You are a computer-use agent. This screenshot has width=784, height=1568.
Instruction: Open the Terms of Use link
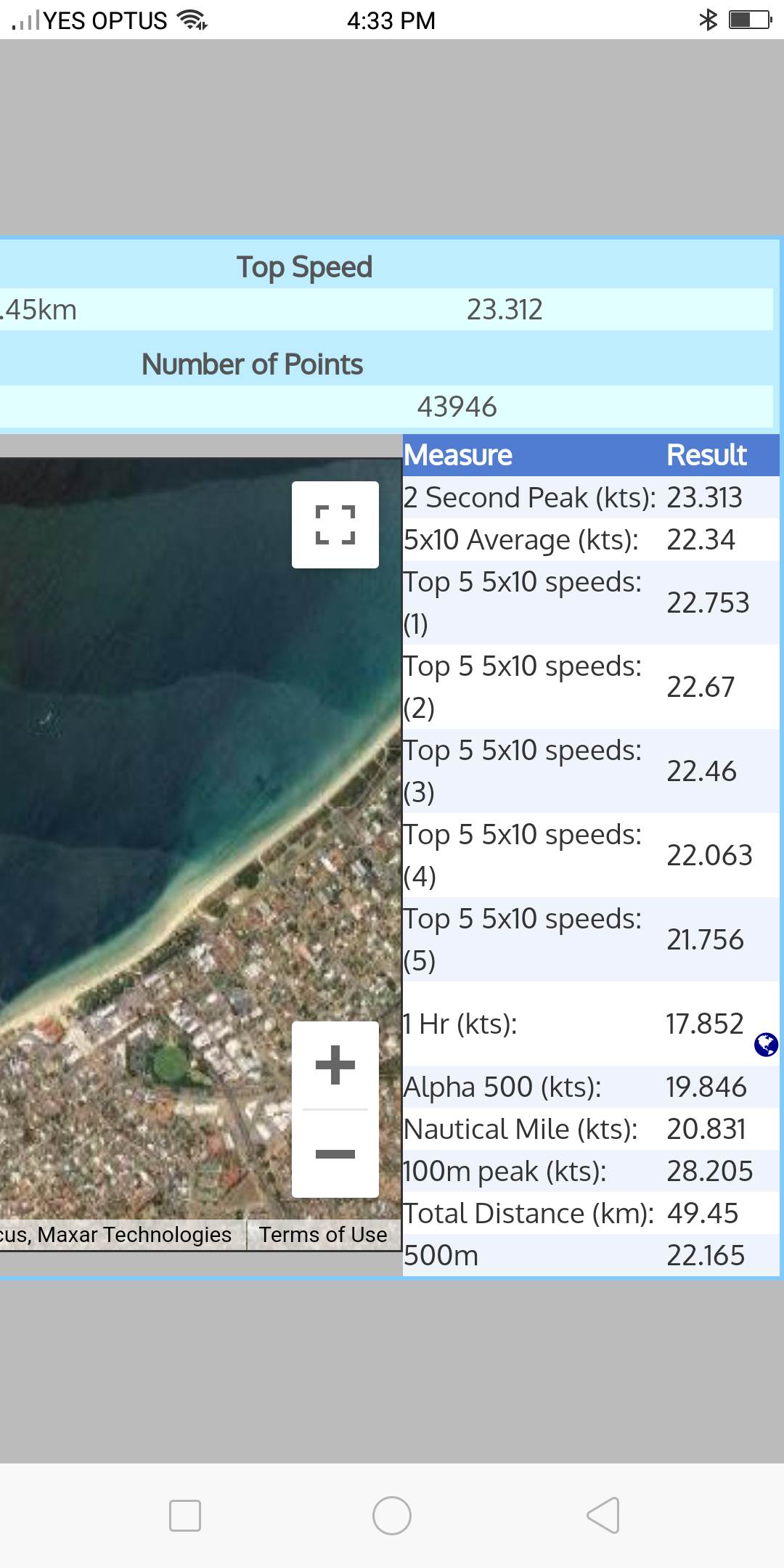[323, 1235]
